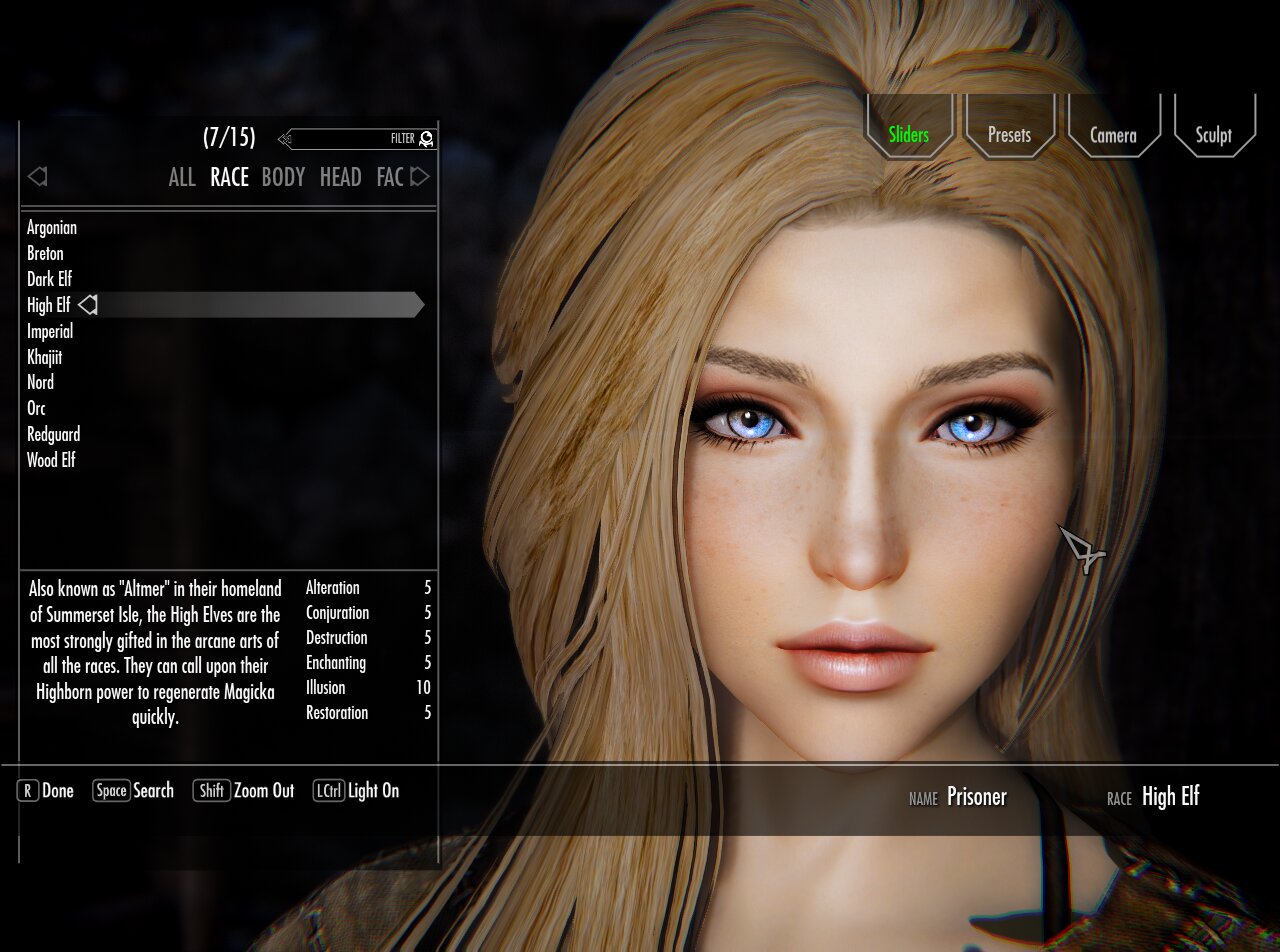1280x952 pixels.
Task: Open the Sculpt tab
Action: [1213, 135]
